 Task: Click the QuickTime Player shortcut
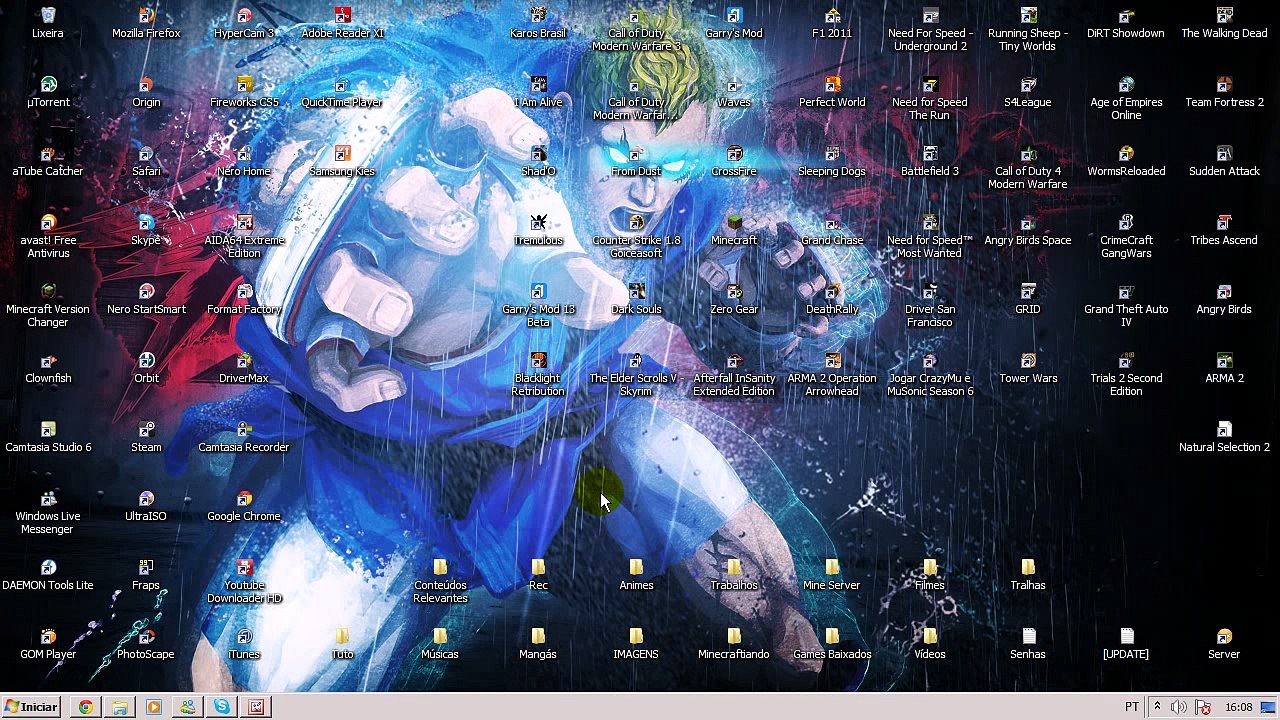(x=342, y=92)
